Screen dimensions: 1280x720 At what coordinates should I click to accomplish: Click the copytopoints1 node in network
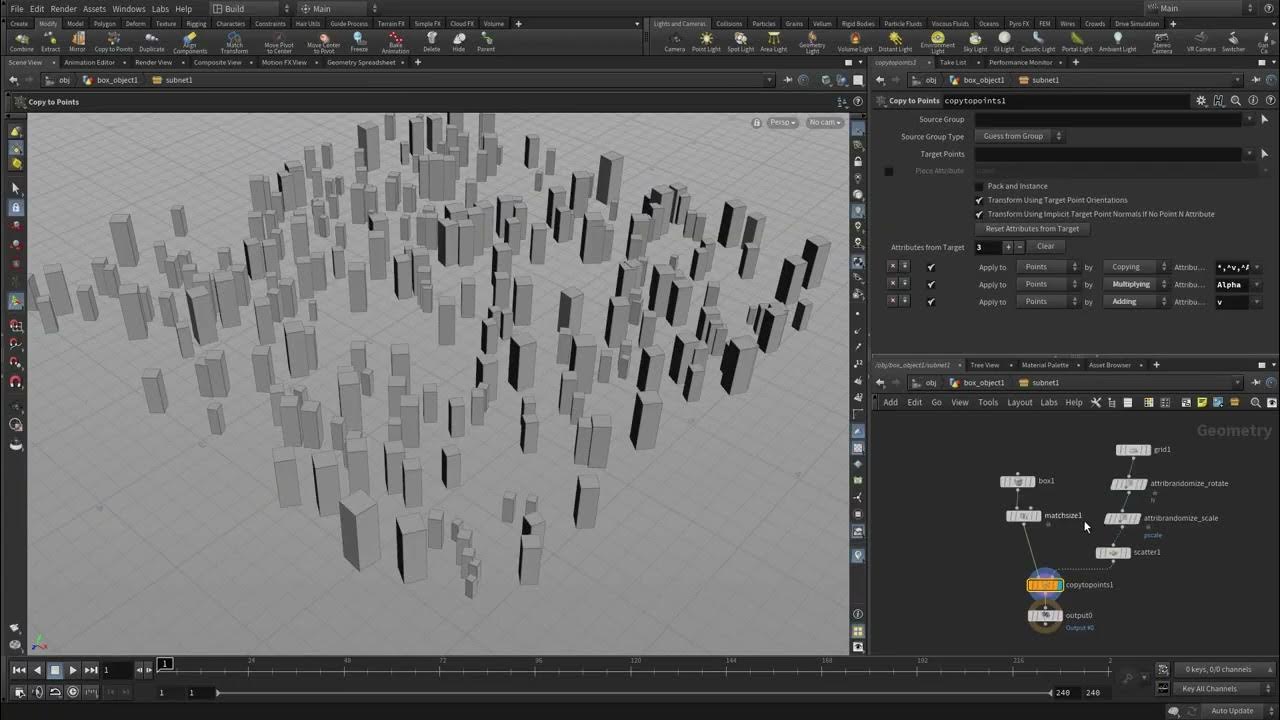(x=1045, y=585)
